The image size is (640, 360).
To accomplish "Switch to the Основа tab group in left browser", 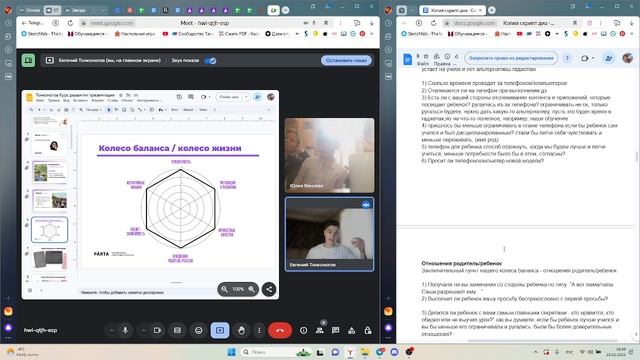I will coord(30,10).
